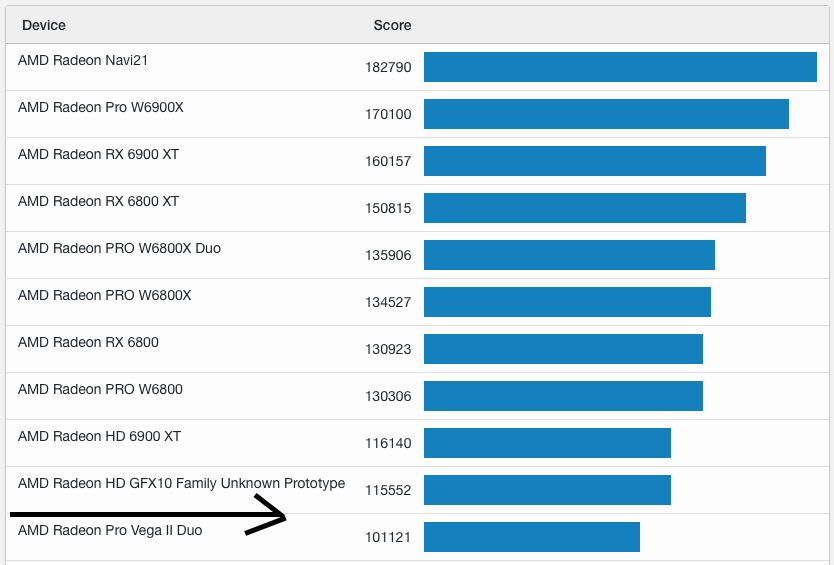Click score value 130306

388,396
